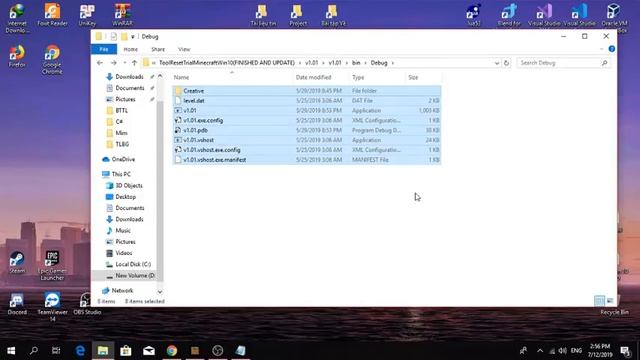Screen dimensions: 640x360
Task: Select the level.dat file
Action: click(x=306, y=100)
